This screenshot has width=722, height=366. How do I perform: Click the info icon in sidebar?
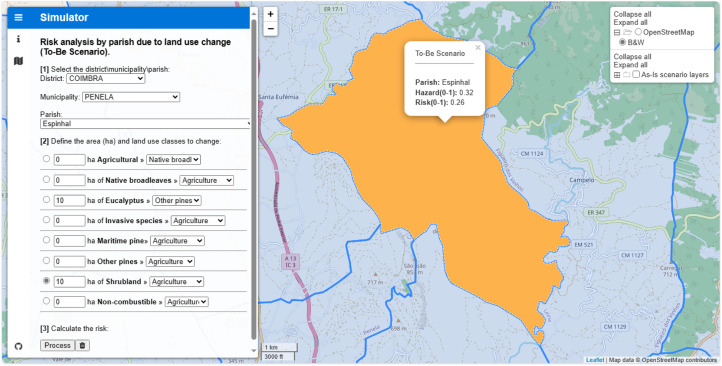pos(18,39)
